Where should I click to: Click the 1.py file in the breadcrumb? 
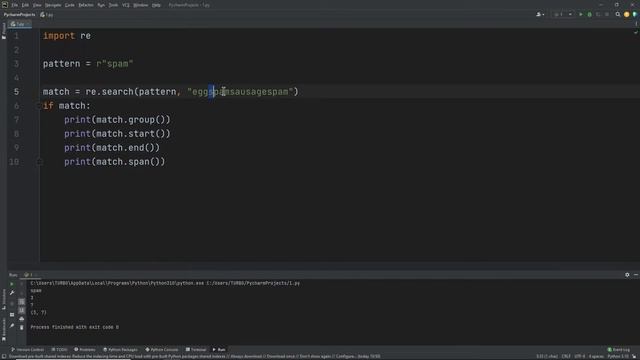coord(47,15)
